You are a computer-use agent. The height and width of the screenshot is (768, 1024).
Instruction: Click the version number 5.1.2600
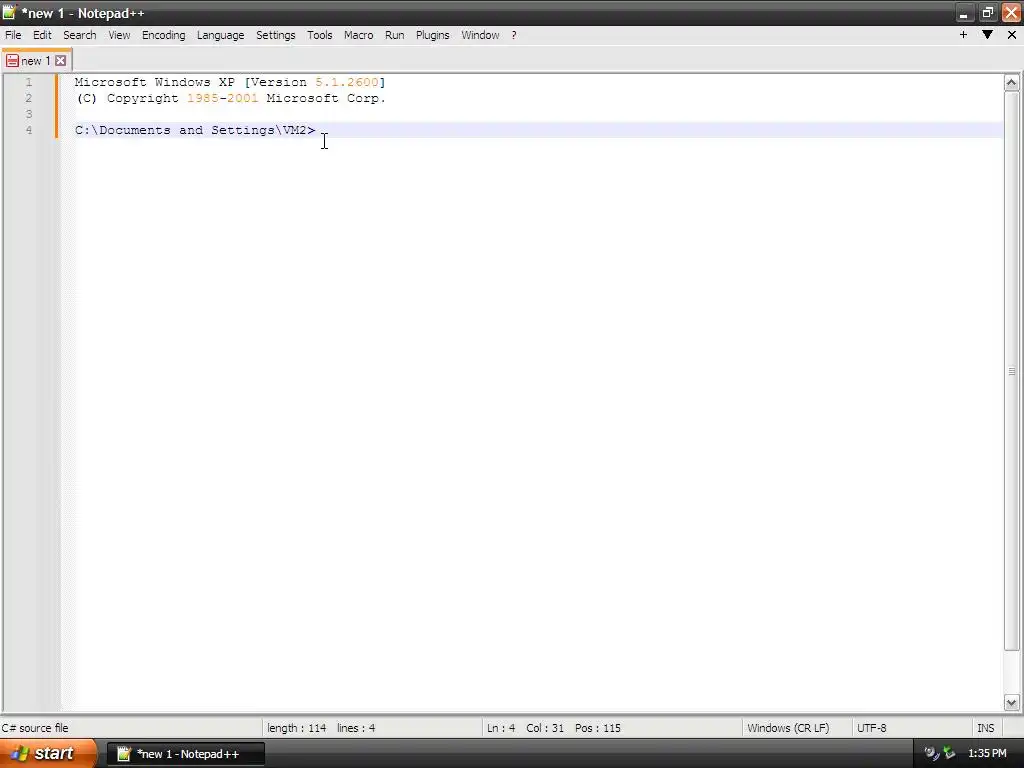[x=347, y=82]
